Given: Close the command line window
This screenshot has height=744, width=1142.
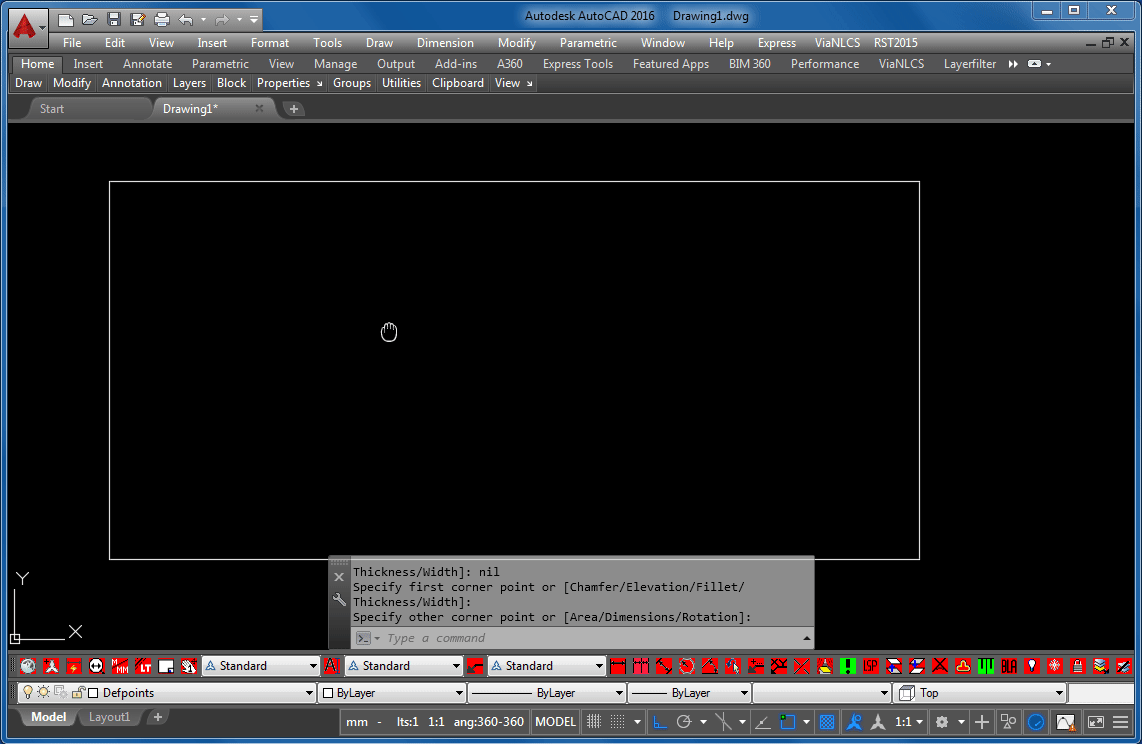Looking at the screenshot, I should click(339, 577).
